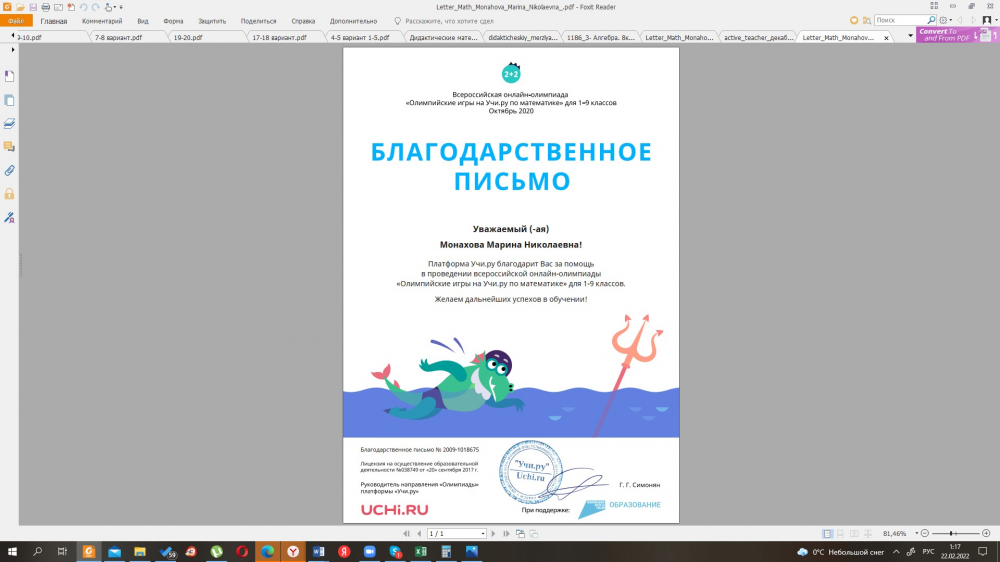Screen dimensions: 1000x562
Task: Click the Print icon in quick toolbar
Action: click(45, 7)
